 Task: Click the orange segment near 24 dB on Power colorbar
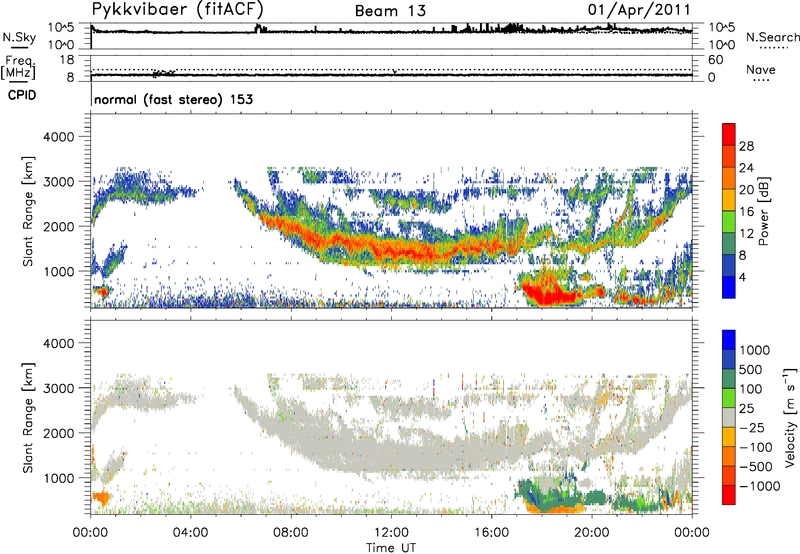pos(729,178)
